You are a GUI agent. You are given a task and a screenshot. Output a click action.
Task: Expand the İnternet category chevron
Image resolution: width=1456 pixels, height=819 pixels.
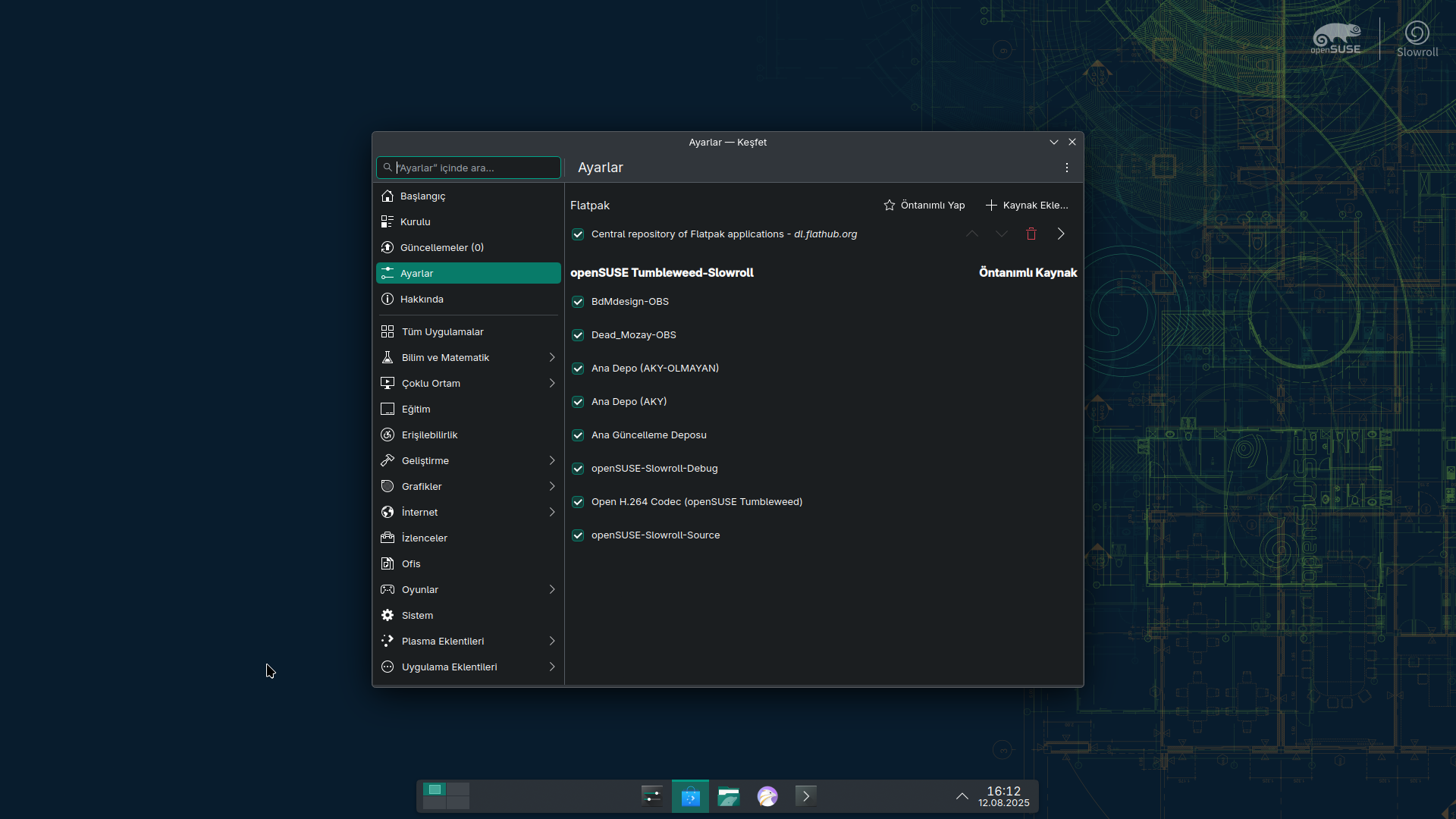(x=552, y=512)
